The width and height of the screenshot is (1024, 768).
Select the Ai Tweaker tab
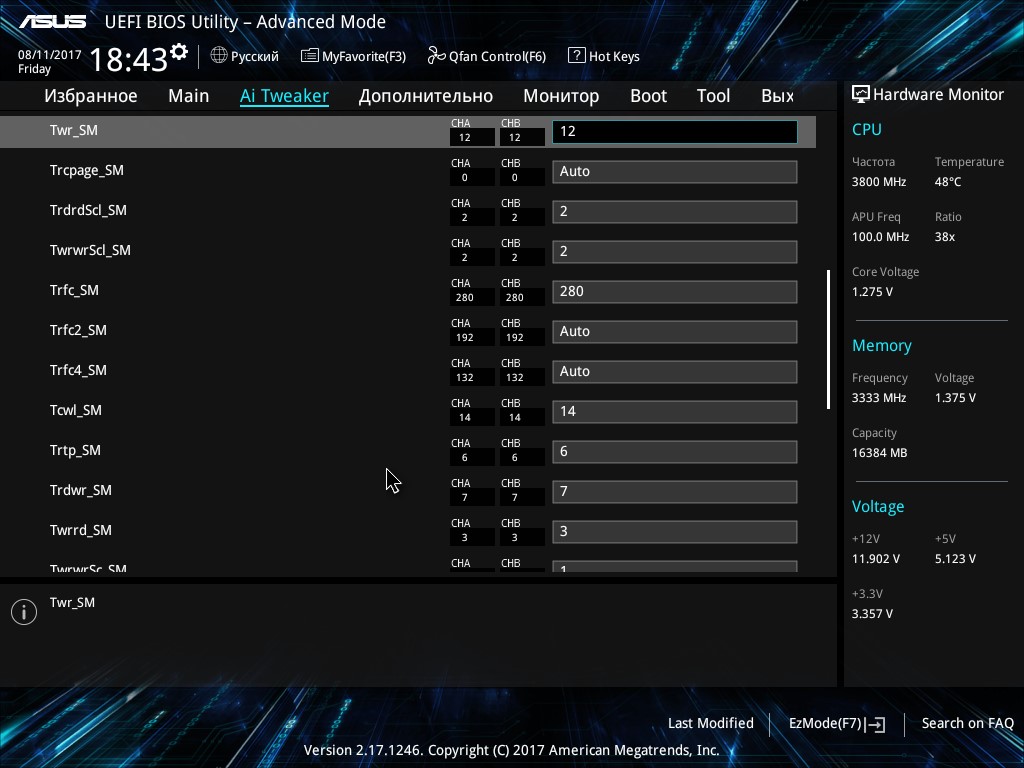tap(284, 96)
